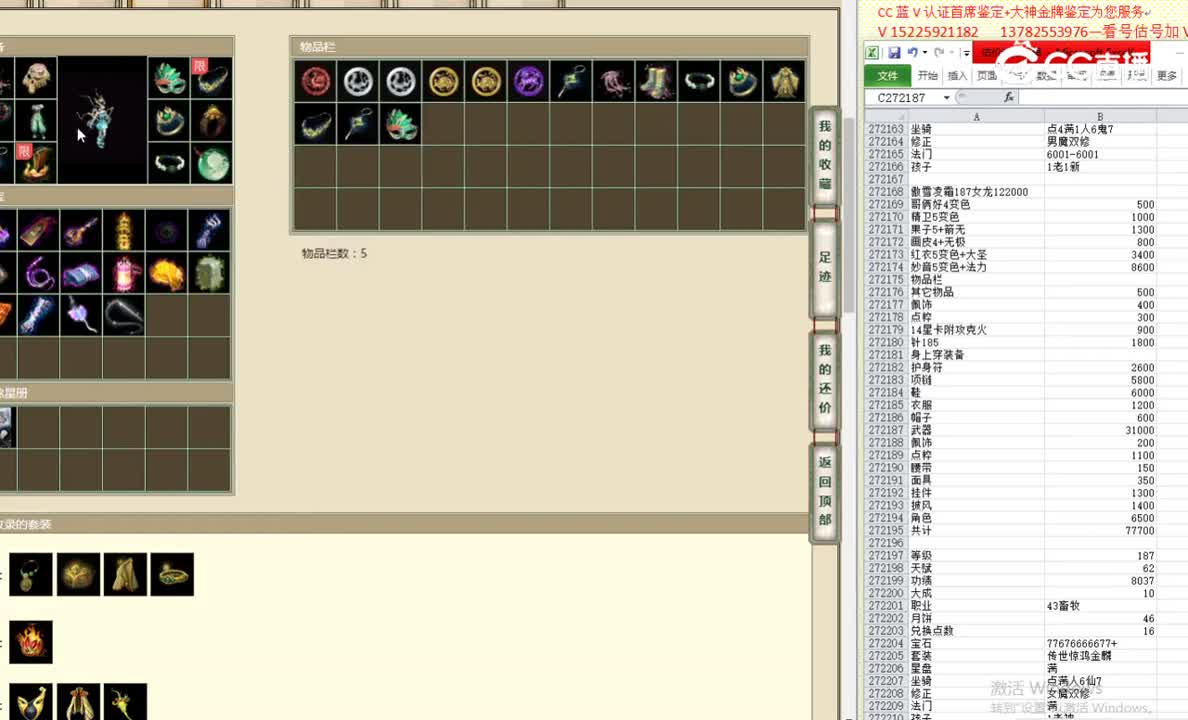Select row header 272187
1188x720 pixels.
[x=886, y=430]
